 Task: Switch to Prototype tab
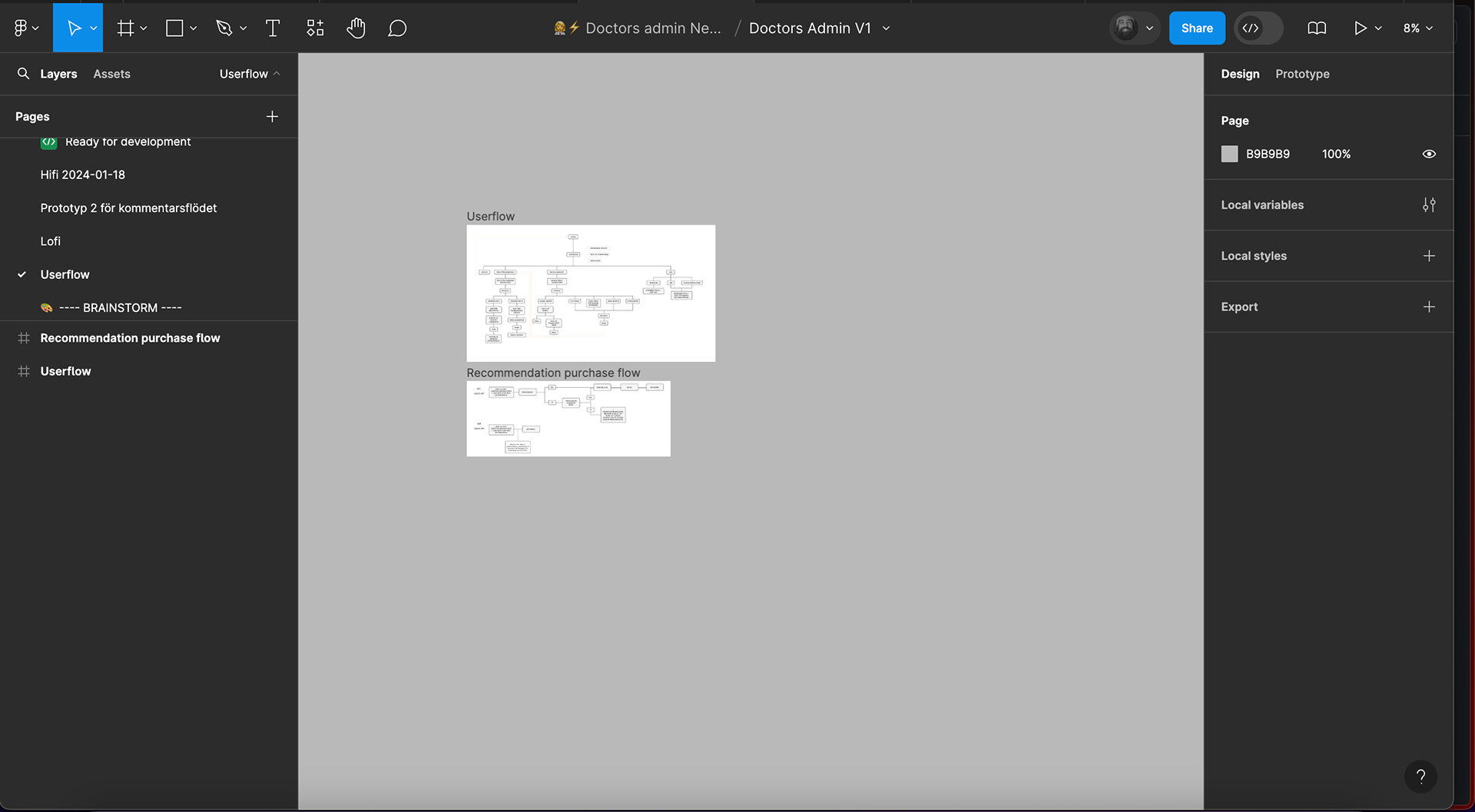point(1302,74)
